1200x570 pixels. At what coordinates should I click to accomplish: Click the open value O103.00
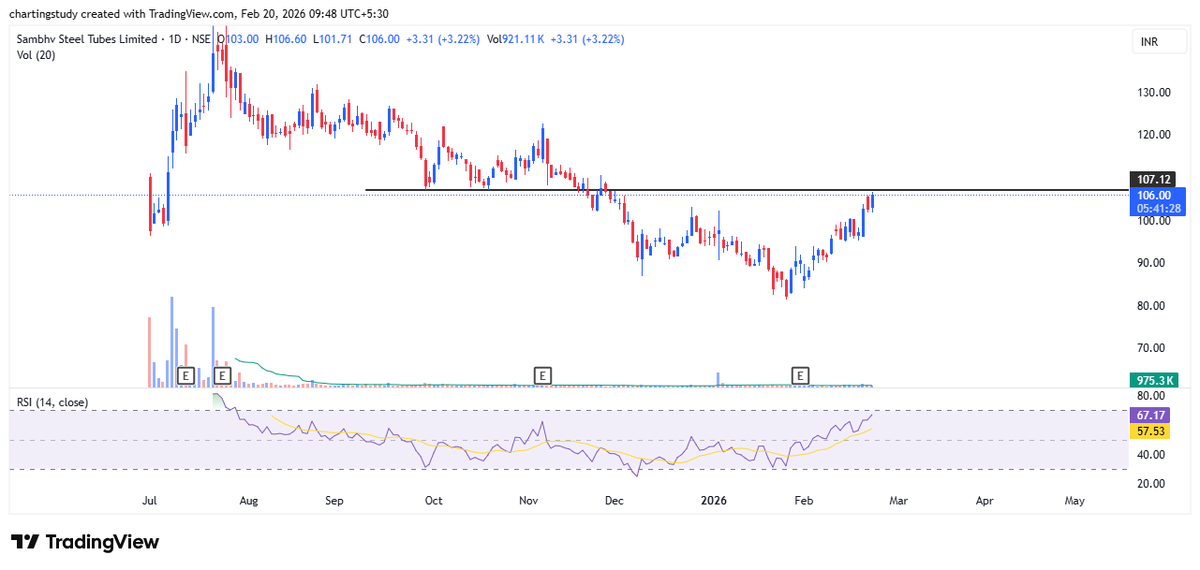(238, 39)
